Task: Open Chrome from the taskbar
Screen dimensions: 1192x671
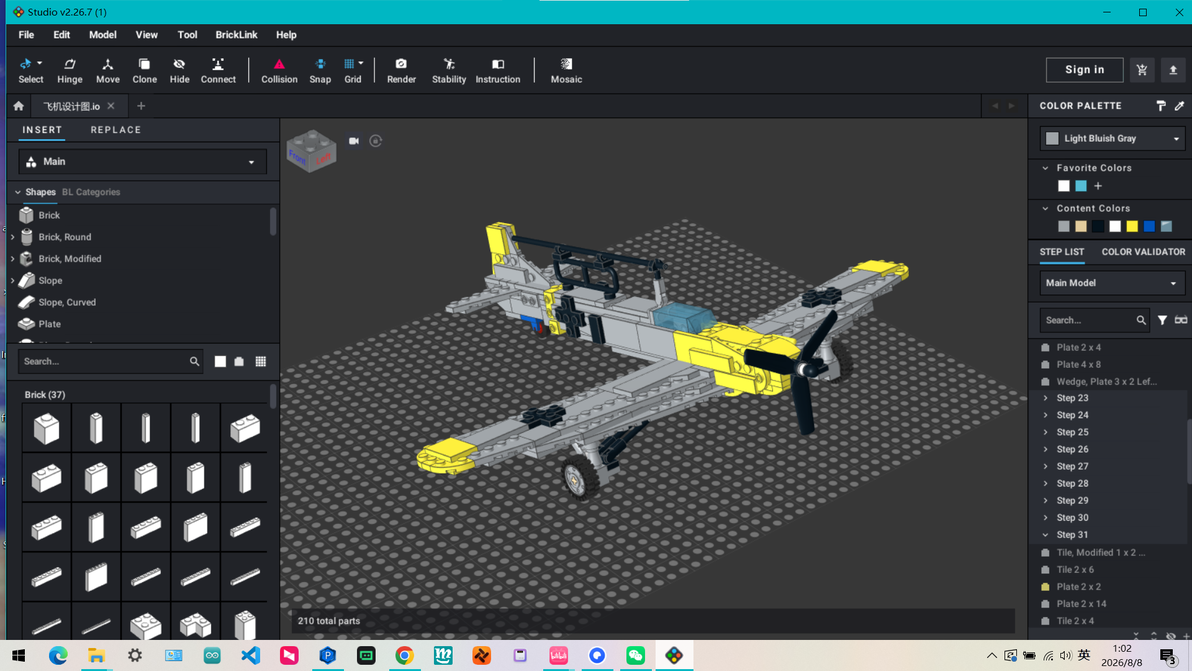Action: pos(404,656)
